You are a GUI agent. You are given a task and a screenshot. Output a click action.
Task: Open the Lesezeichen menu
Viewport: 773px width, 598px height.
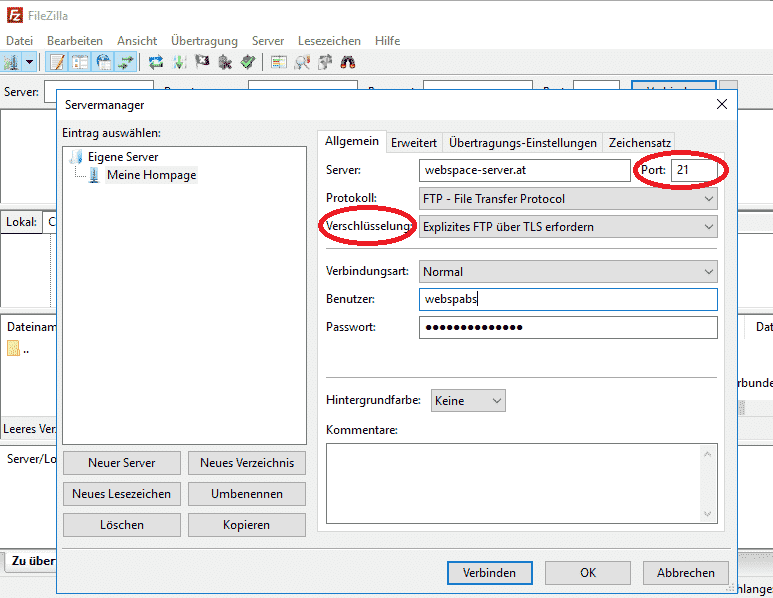point(329,41)
